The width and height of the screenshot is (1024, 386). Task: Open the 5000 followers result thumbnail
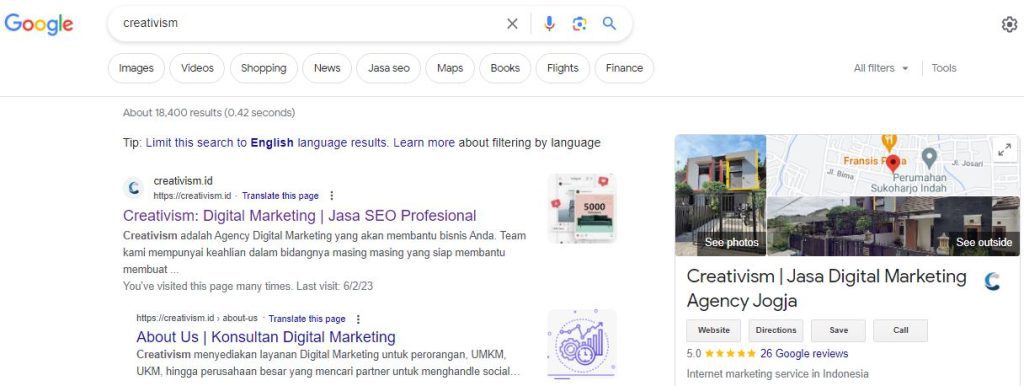582,208
